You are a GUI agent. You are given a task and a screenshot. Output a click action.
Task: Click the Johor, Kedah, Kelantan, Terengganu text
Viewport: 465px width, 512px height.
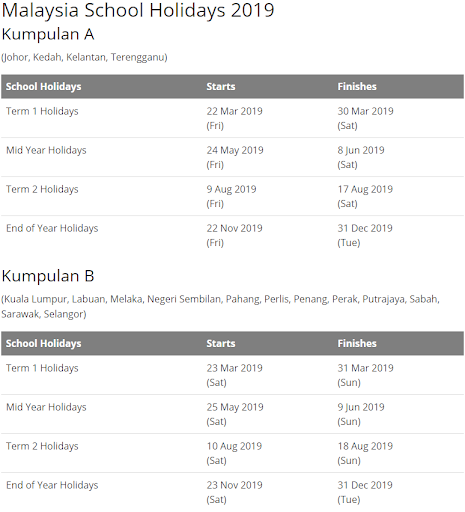84,57
